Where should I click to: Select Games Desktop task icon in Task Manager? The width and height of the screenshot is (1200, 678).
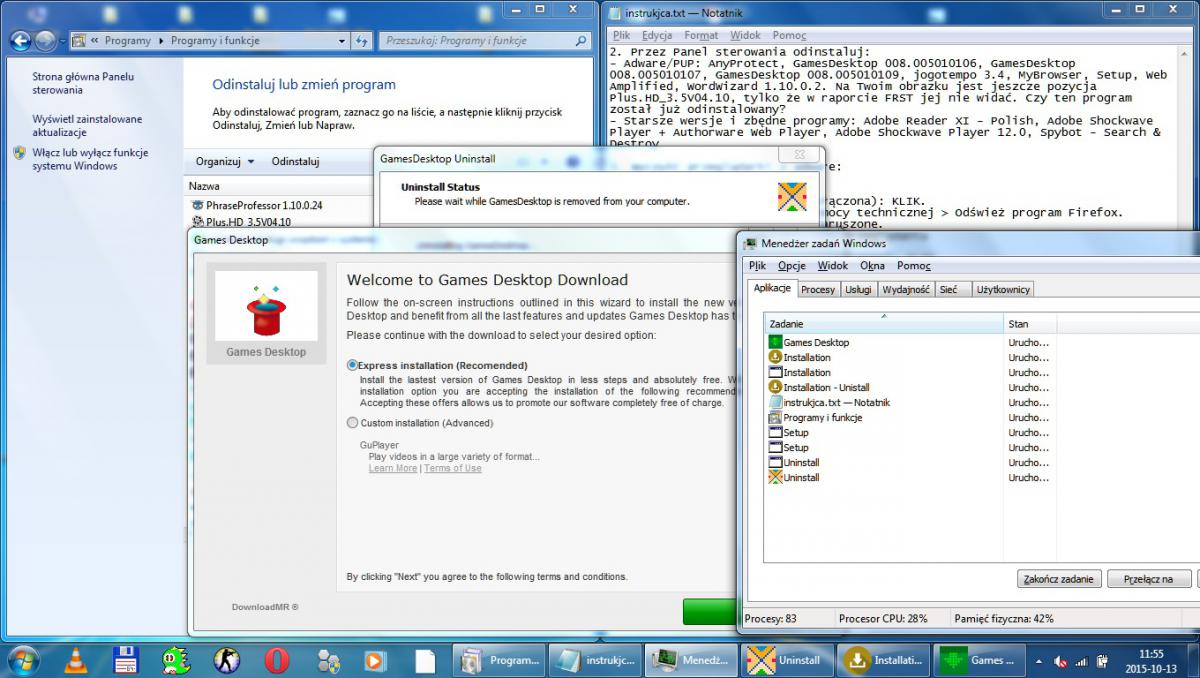[775, 342]
